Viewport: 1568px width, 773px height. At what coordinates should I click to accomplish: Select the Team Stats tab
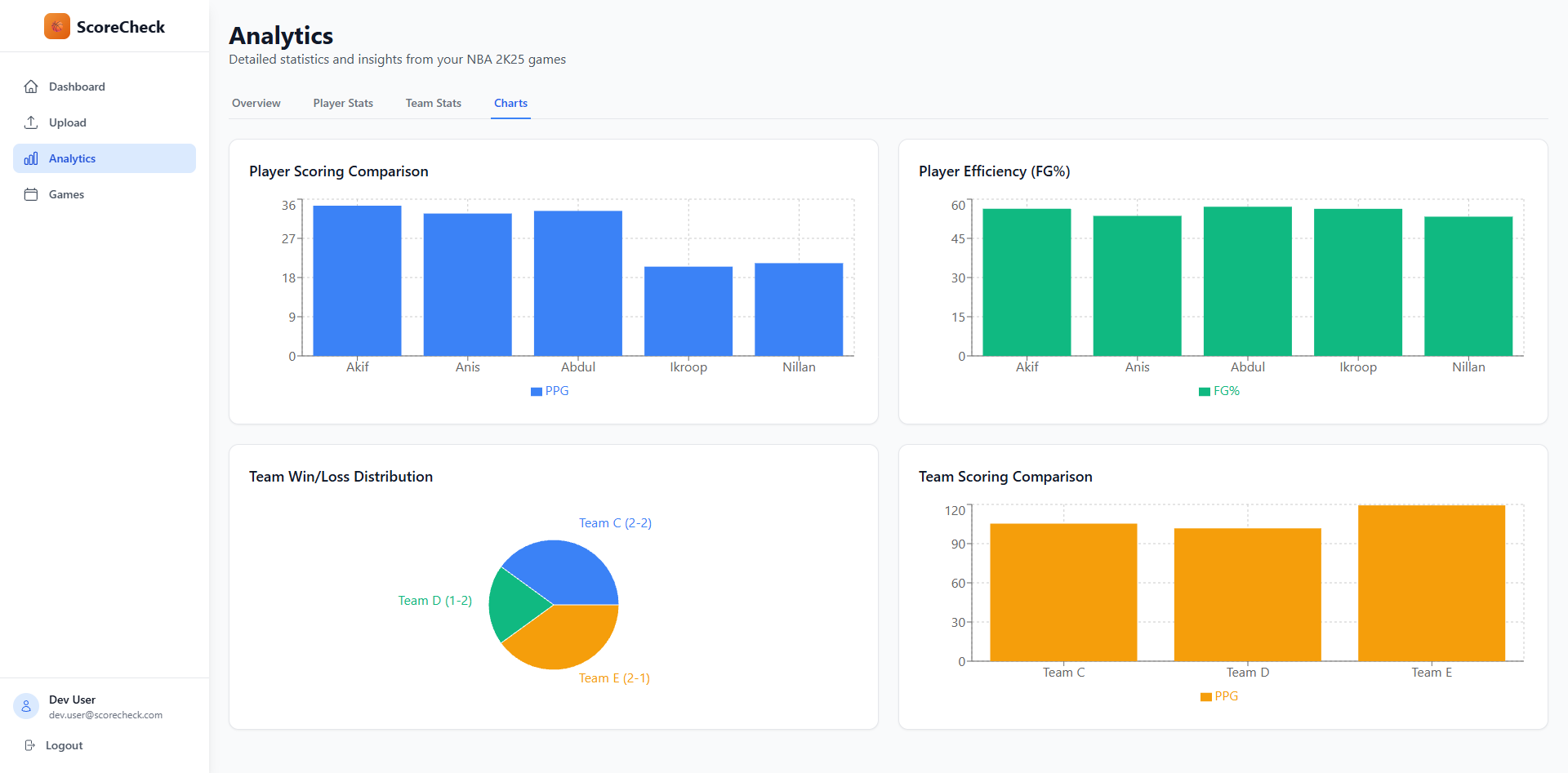[433, 103]
